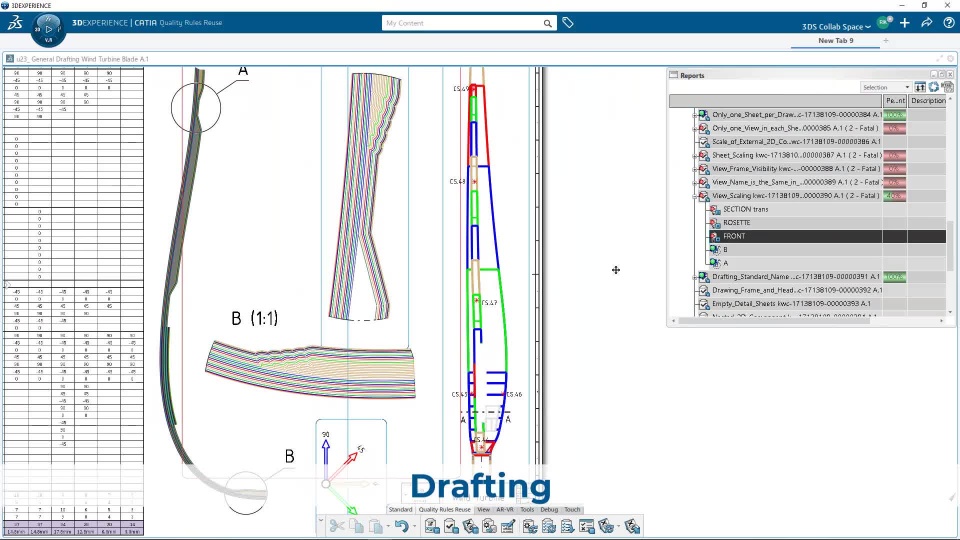960x540 pixels.
Task: Click the Reports panel horizontal scrollbar
Action: (774, 320)
